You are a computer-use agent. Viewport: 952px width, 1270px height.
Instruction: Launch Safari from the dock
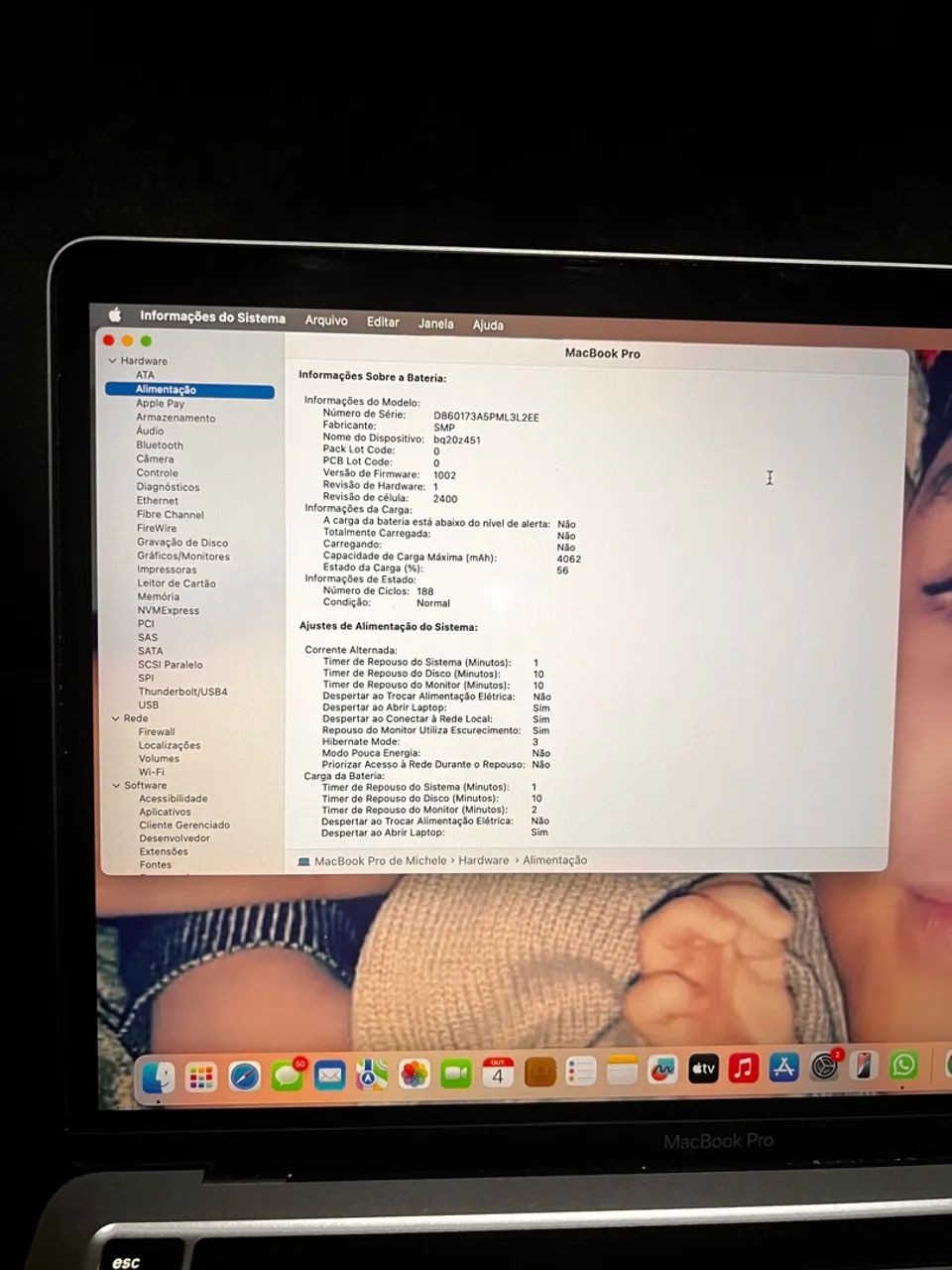(x=244, y=1077)
